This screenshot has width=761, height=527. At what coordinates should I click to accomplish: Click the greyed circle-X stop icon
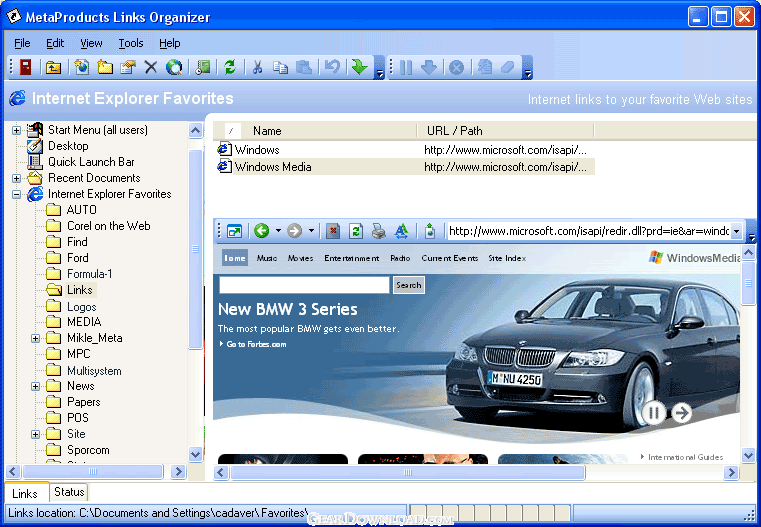click(456, 67)
